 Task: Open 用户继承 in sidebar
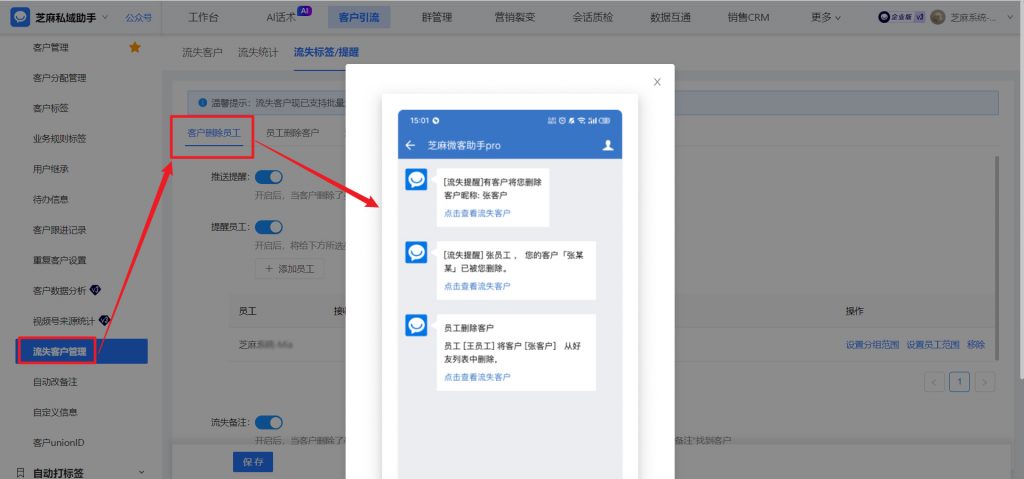(51, 169)
